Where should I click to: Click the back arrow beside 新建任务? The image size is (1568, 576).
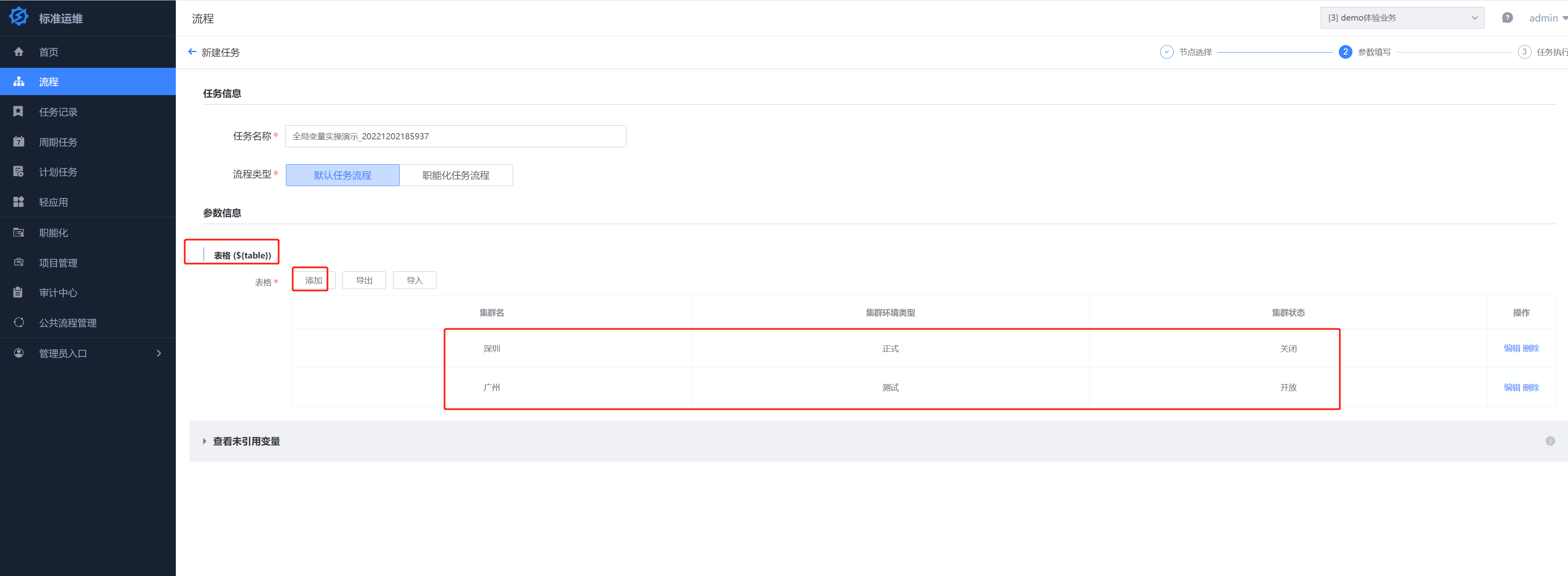tap(192, 53)
